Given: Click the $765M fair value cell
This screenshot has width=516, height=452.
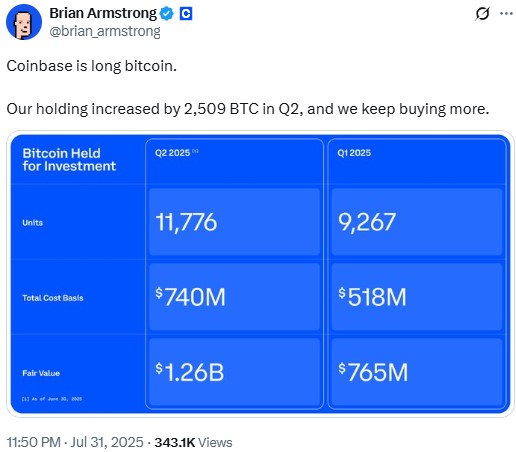Looking at the screenshot, I should click(x=417, y=372).
